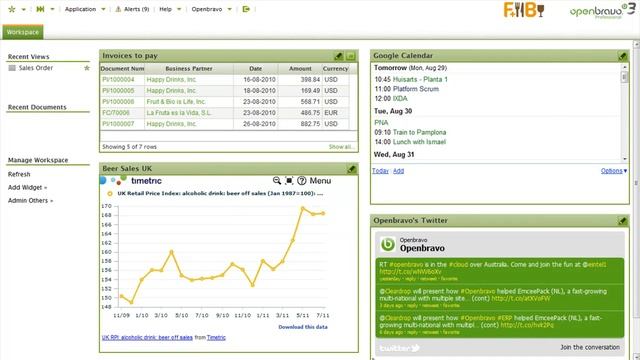
Task: Open the Help menu dropdown
Action: [170, 9]
